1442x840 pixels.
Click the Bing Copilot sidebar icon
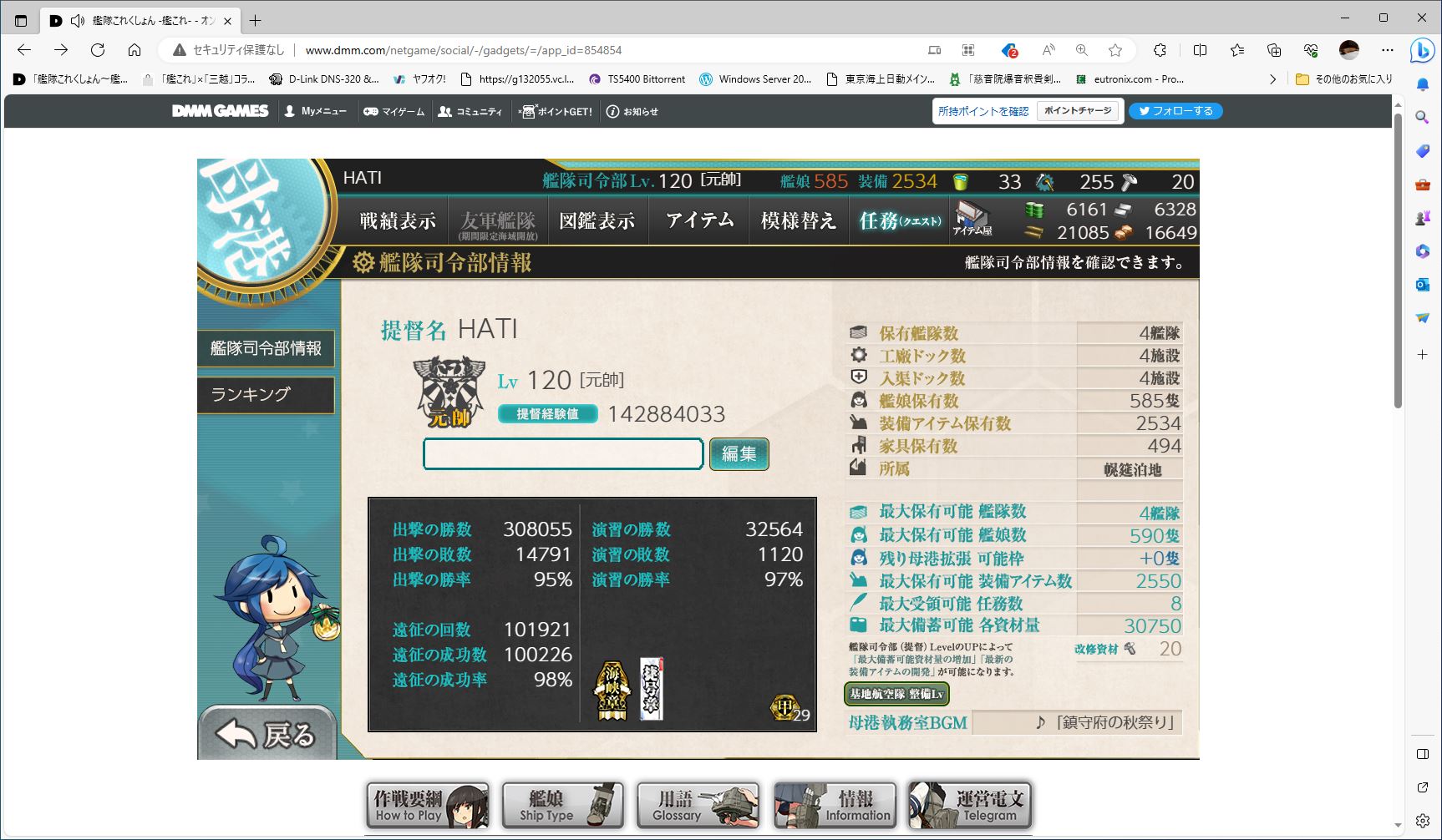point(1422,51)
